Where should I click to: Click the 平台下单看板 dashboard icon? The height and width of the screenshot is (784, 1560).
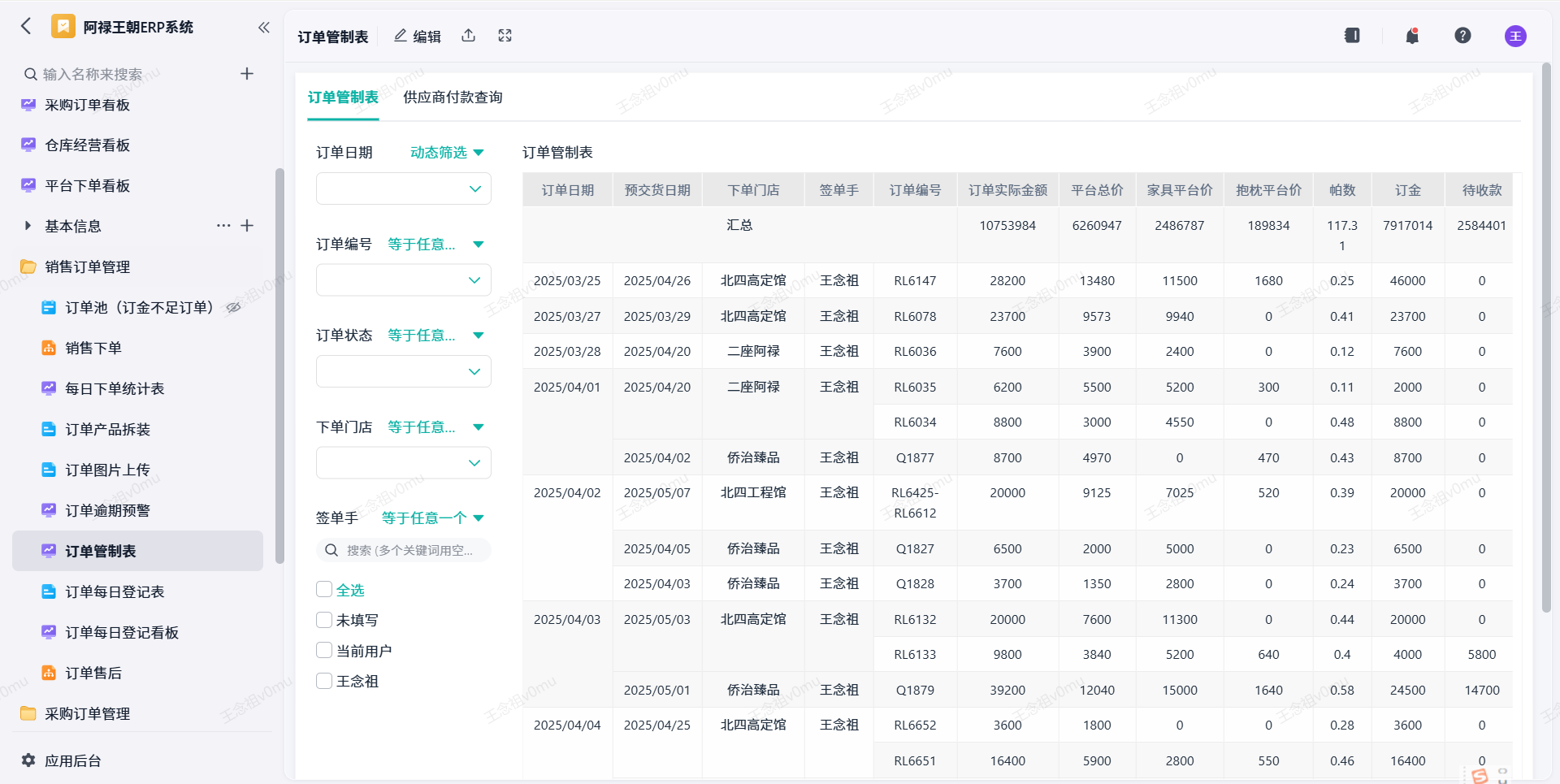point(28,185)
